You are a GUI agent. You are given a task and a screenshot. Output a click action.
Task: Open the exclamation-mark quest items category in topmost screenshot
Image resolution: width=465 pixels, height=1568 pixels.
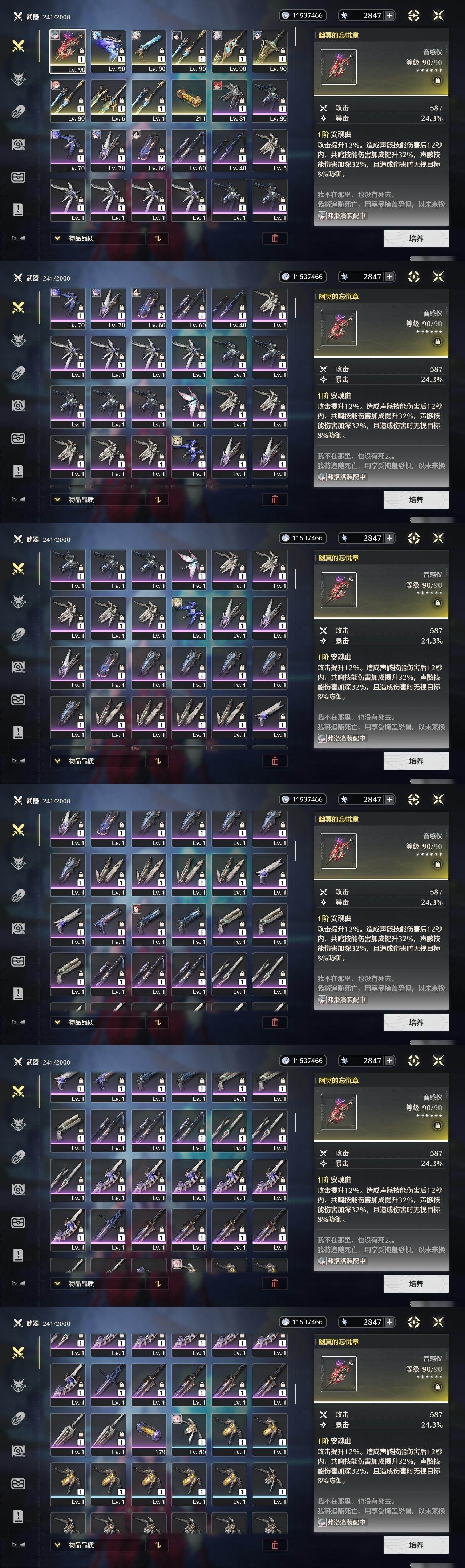(x=18, y=209)
